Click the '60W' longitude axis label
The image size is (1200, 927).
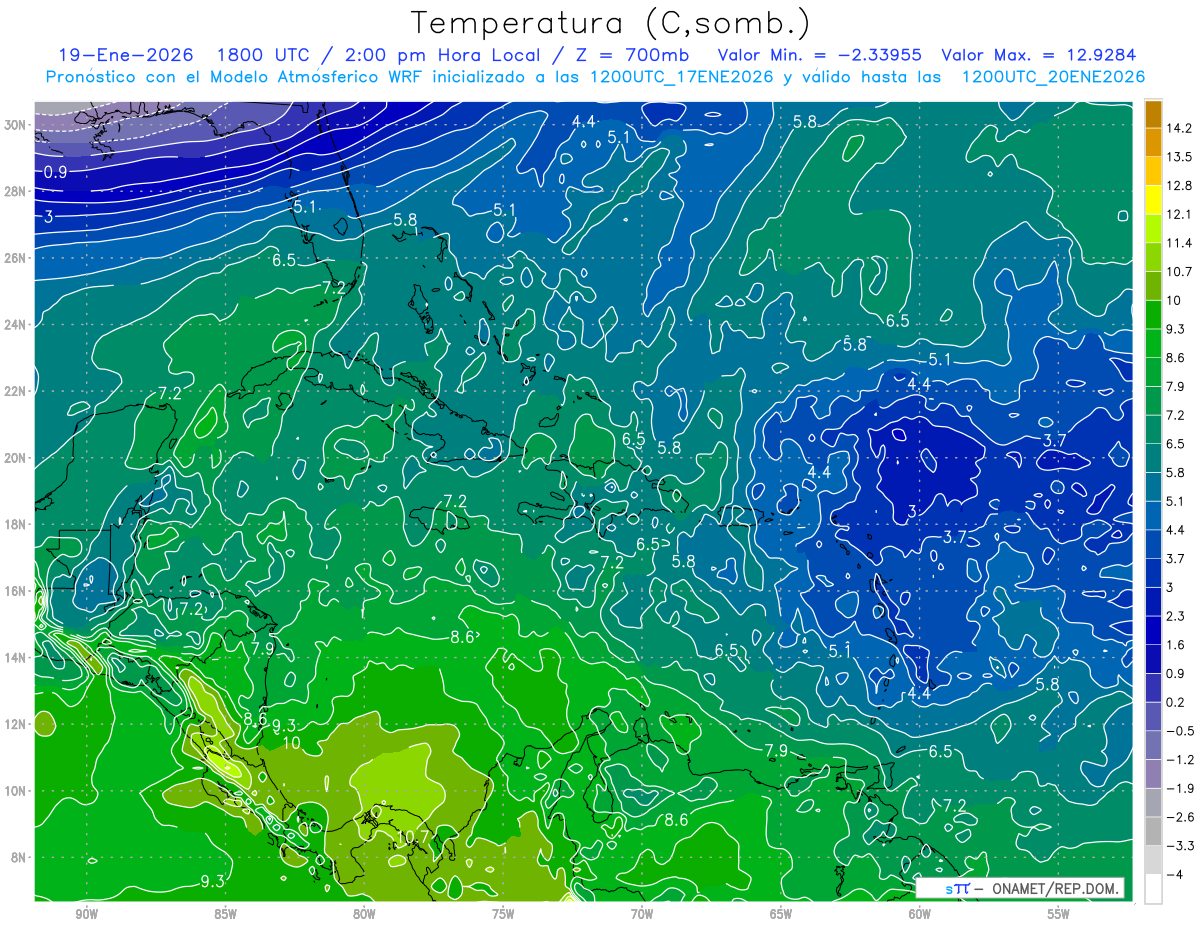point(920,915)
